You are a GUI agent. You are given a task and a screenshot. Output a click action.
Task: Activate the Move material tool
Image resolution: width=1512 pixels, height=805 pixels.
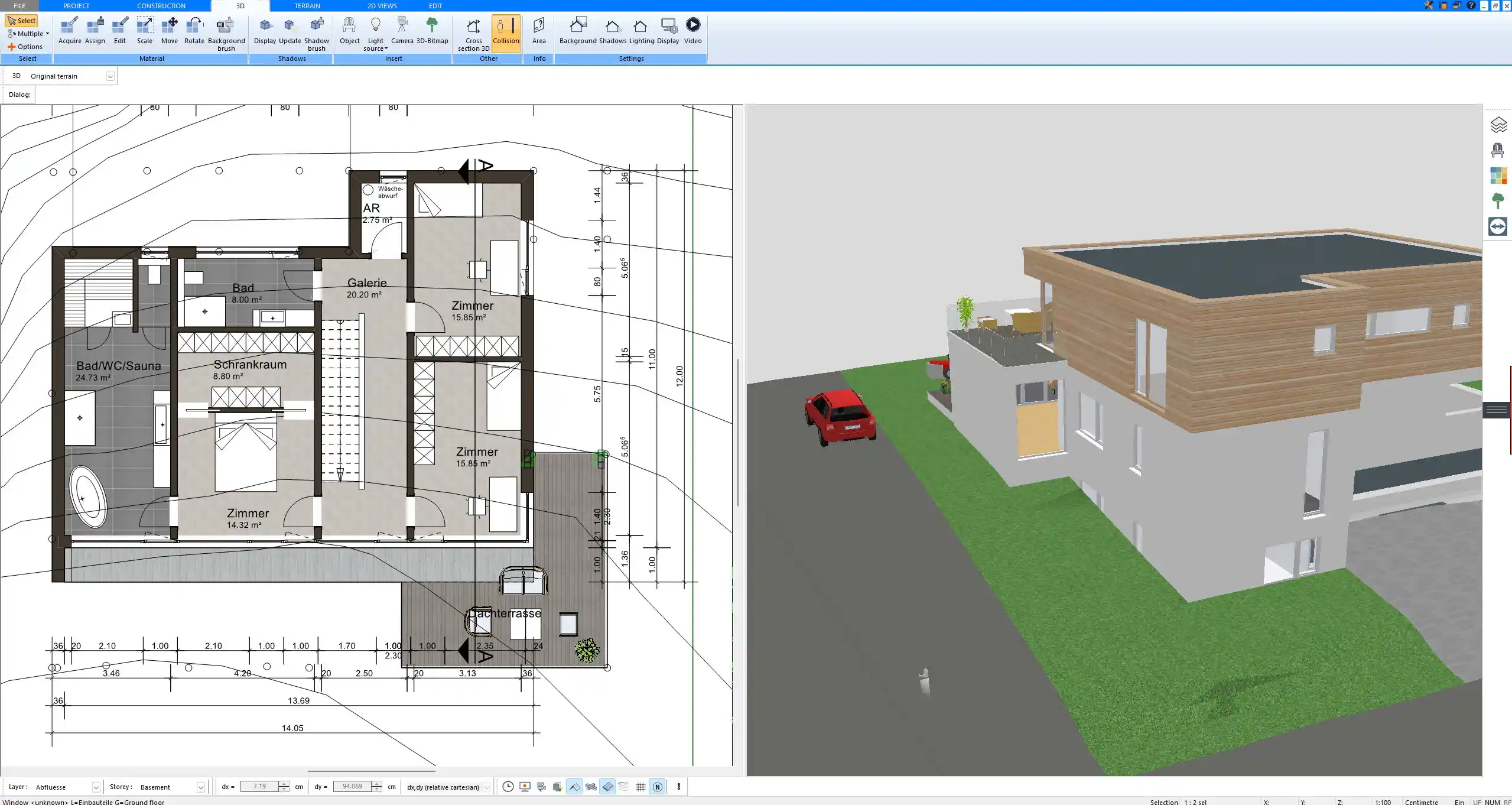click(170, 31)
